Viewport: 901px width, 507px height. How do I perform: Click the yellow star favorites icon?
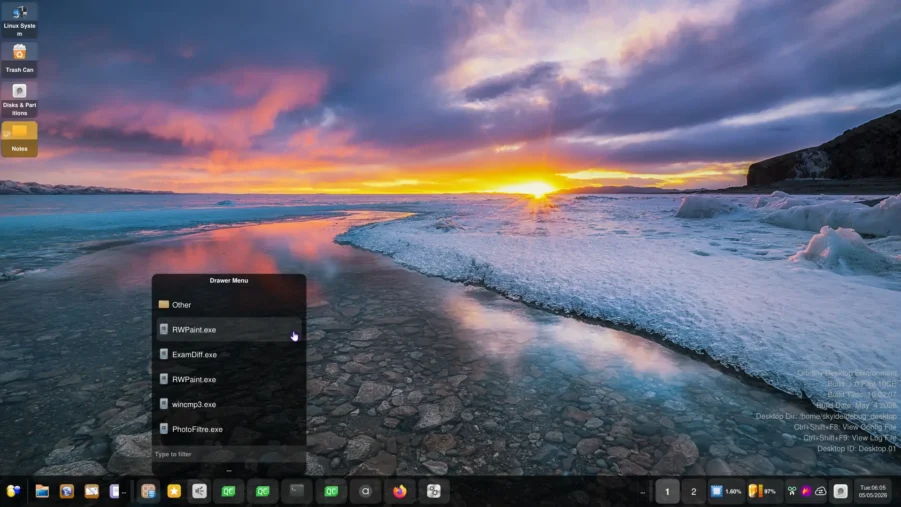174,491
